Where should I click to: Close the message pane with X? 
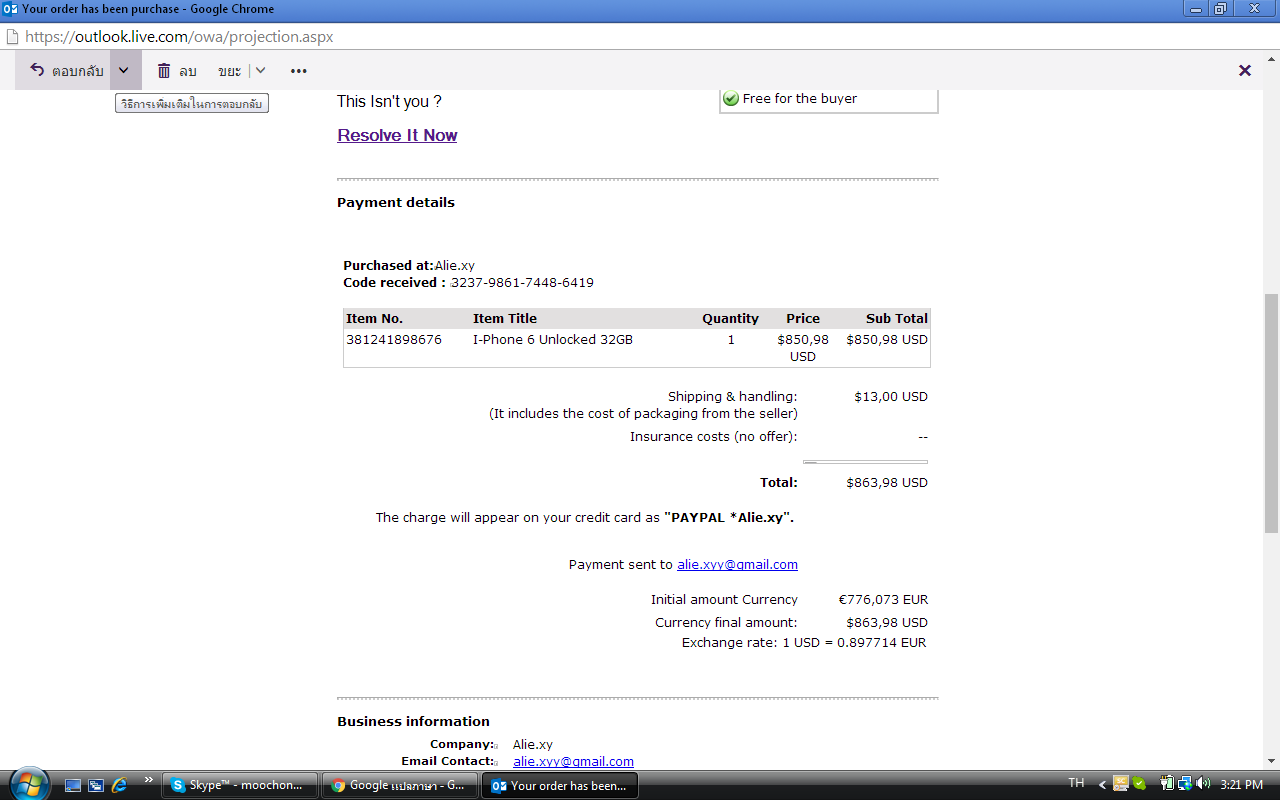pyautogui.click(x=1245, y=70)
